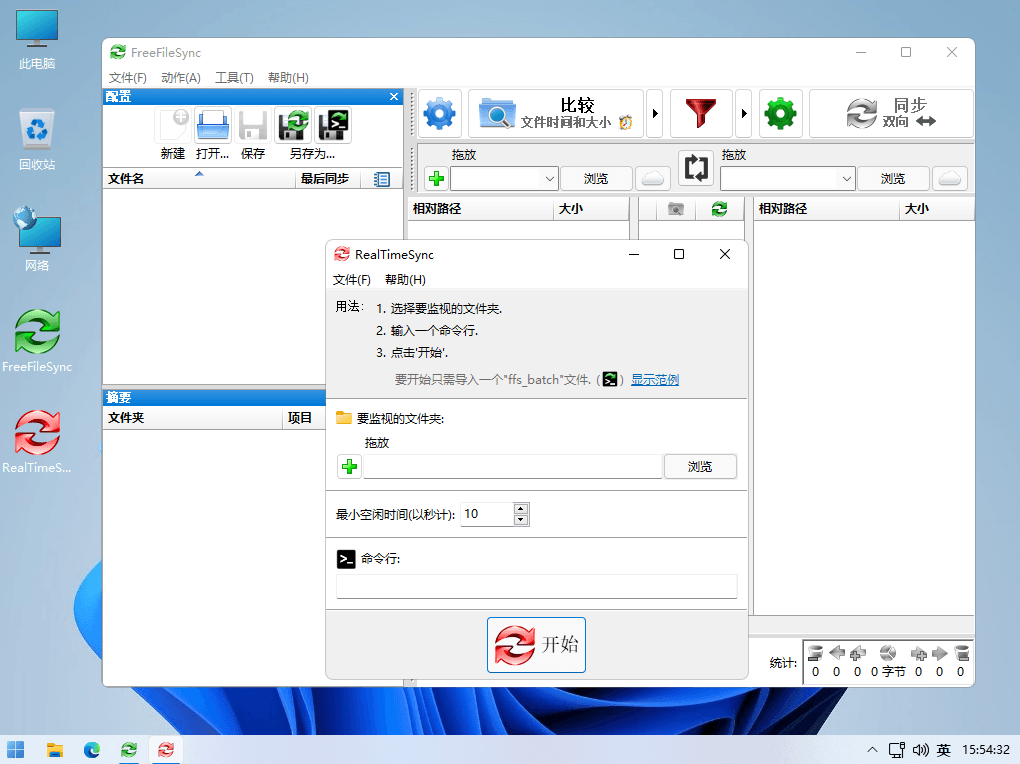Image resolution: width=1020 pixels, height=764 pixels.
Task: Select the RealTimeSync desktop shortcut icon
Action: [37, 441]
